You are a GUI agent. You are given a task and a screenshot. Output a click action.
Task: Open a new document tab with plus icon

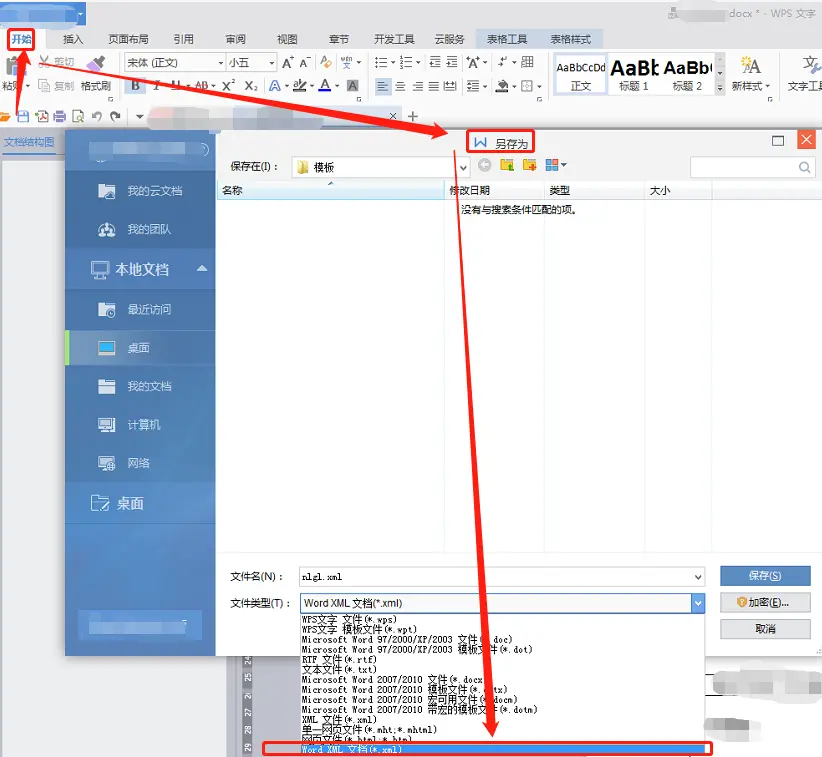(413, 116)
